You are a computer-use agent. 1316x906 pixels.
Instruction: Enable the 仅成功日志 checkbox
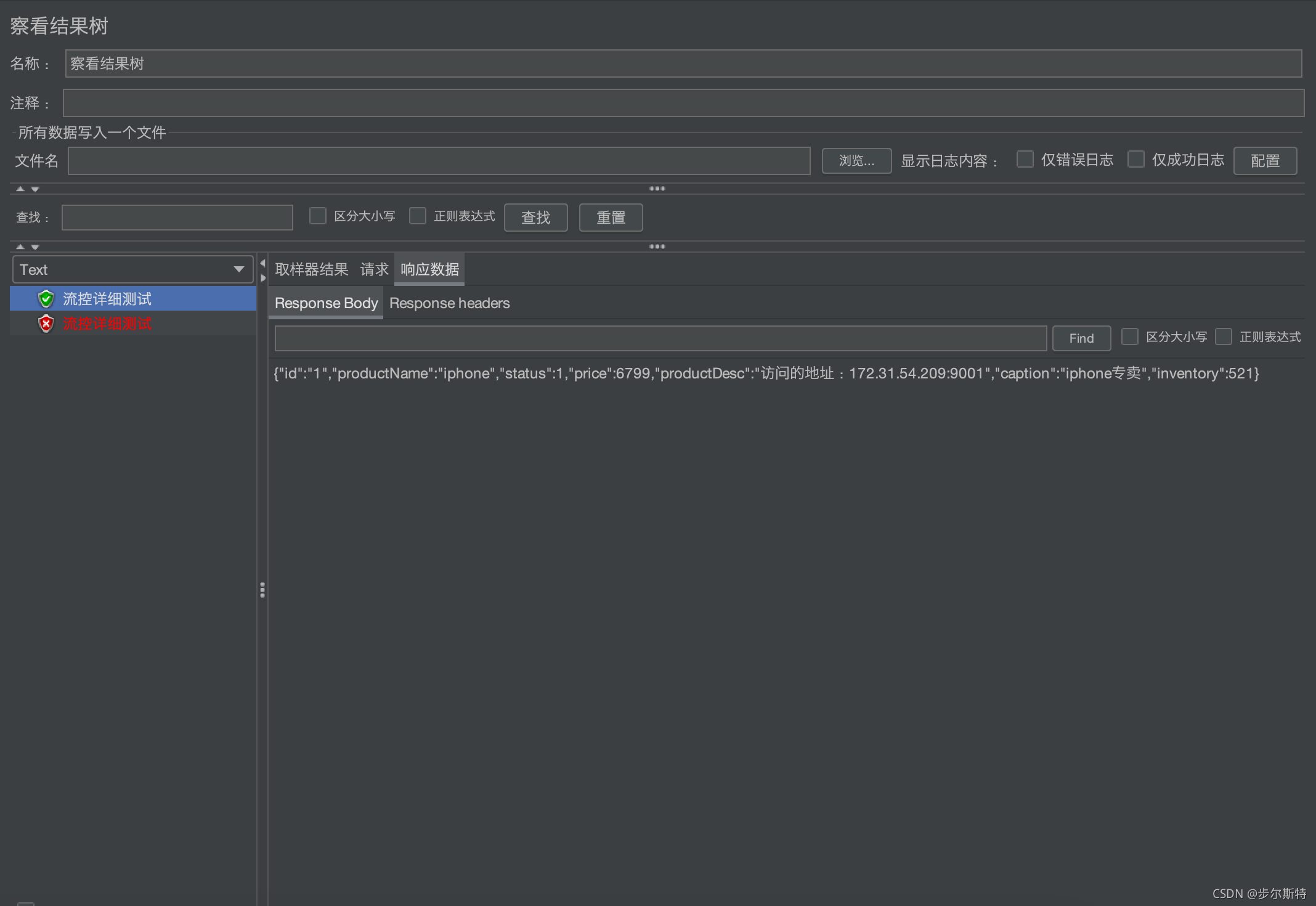[1135, 160]
